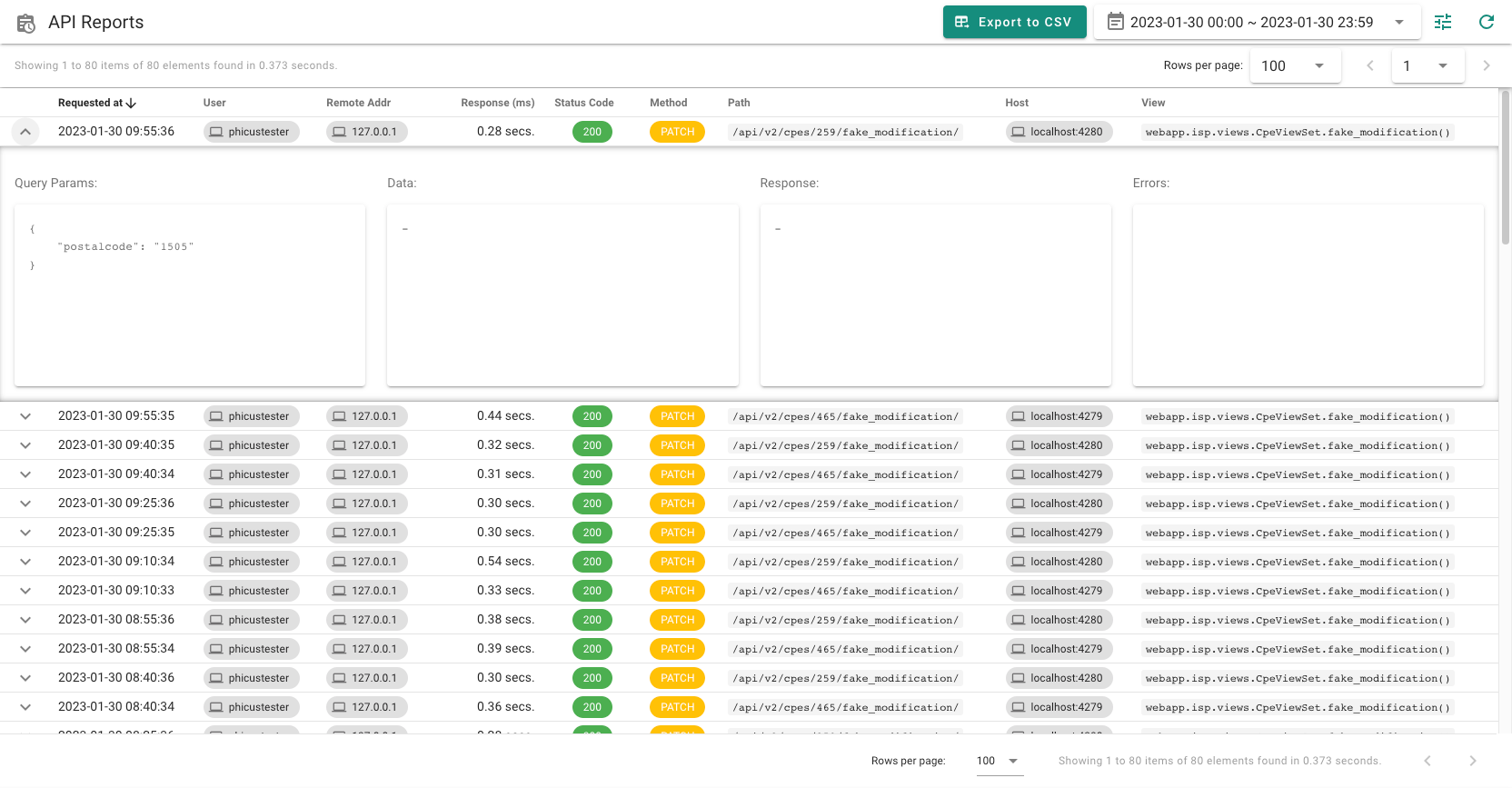The height and width of the screenshot is (788, 1512).
Task: Click view text in the 09:40:35 row
Action: pos(1298,445)
